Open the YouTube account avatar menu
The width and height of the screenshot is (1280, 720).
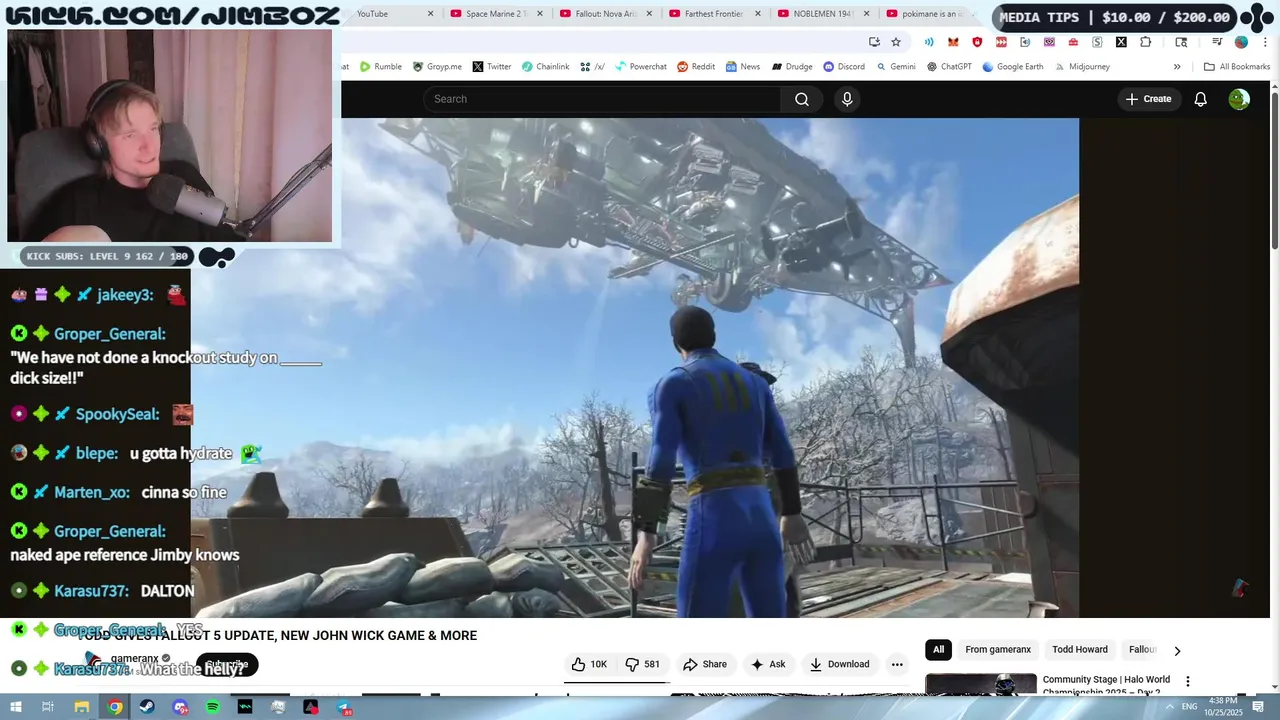pos(1239,99)
